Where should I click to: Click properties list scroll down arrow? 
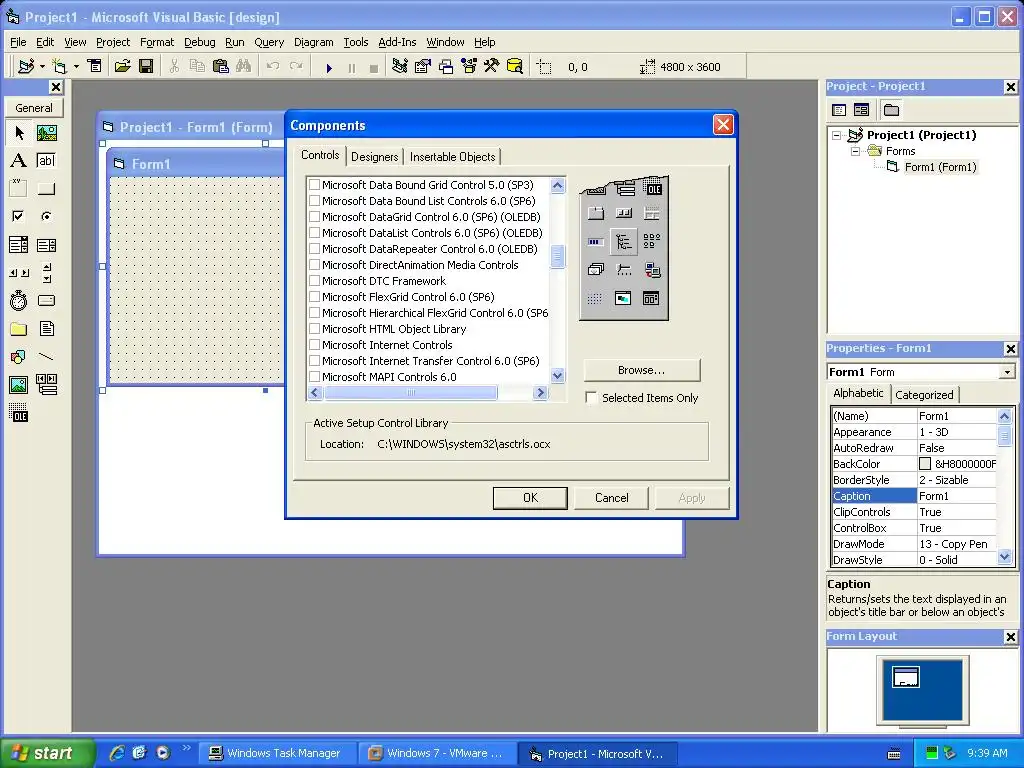click(1004, 557)
